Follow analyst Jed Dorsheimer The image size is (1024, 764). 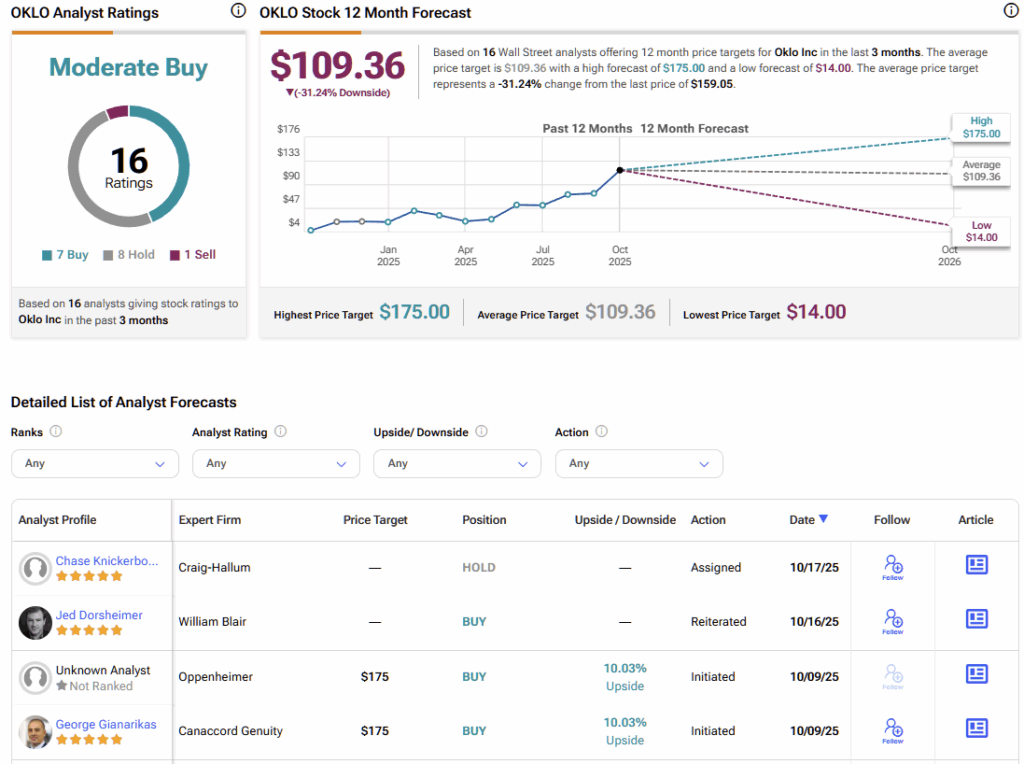coord(892,621)
